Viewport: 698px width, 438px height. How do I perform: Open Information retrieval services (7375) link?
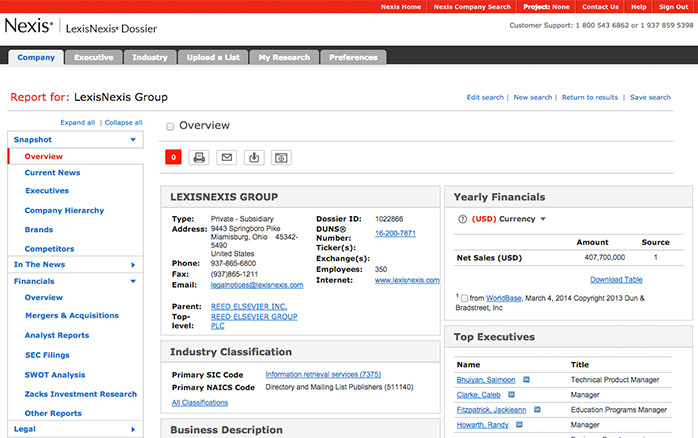click(x=323, y=374)
